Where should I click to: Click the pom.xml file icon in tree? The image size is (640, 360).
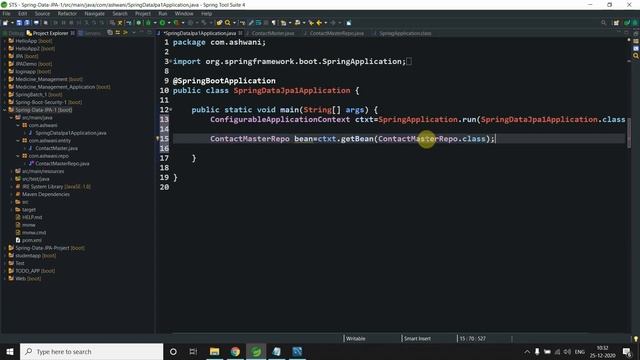(18, 240)
